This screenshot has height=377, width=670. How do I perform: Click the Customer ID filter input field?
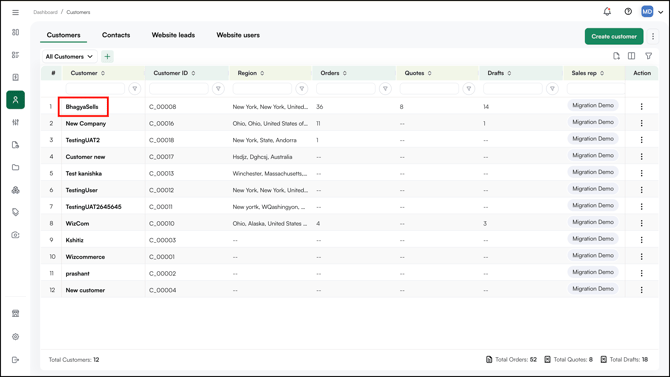pyautogui.click(x=179, y=88)
